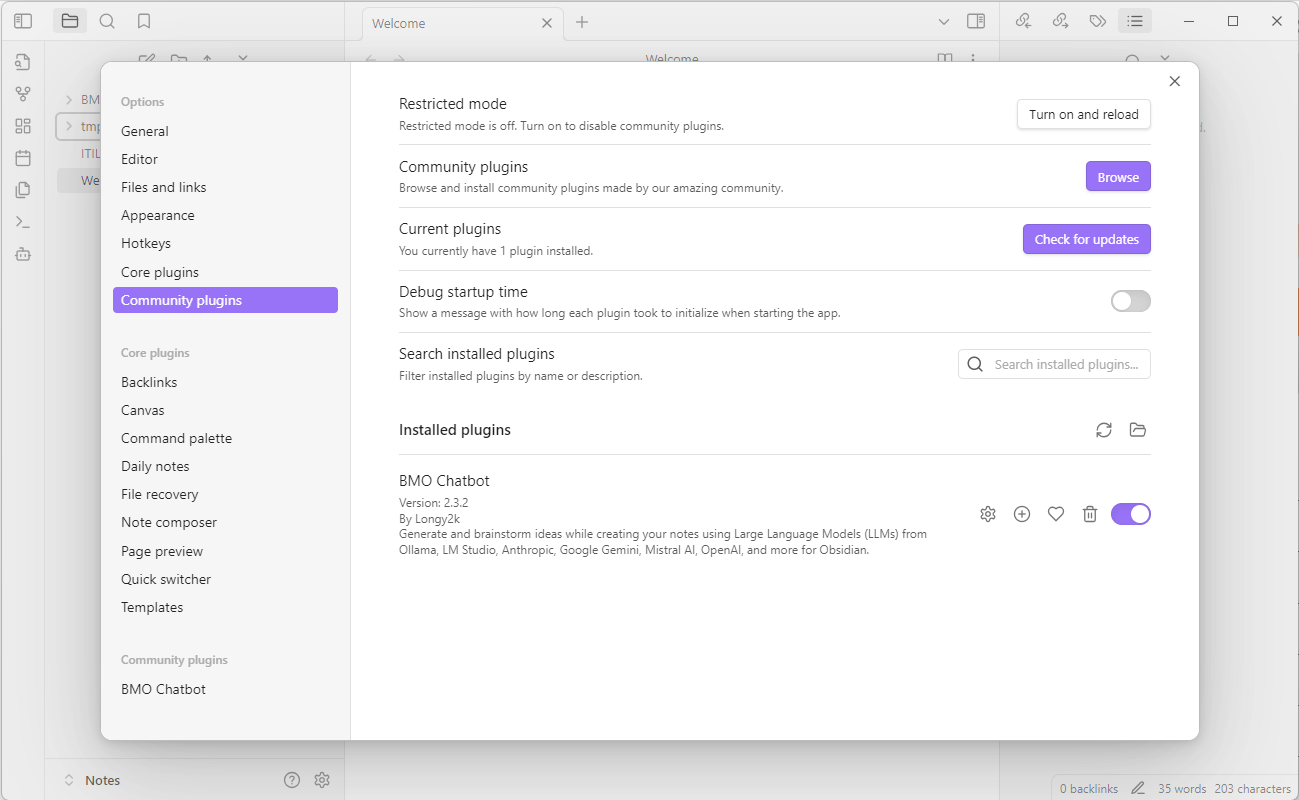The width and height of the screenshot is (1299, 800).
Task: Open BMO Chatbot plugin options gear
Action: tap(988, 514)
